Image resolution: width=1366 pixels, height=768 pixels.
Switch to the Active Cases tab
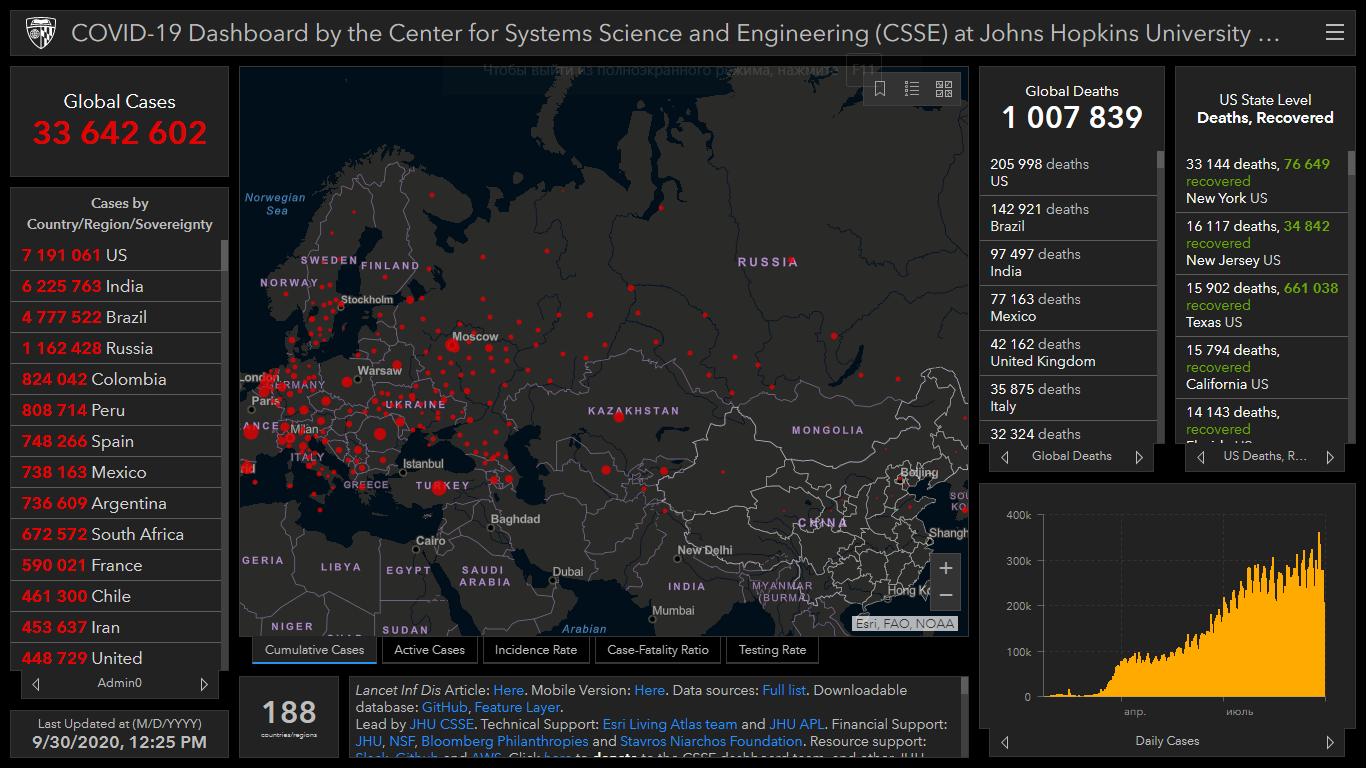coord(429,650)
